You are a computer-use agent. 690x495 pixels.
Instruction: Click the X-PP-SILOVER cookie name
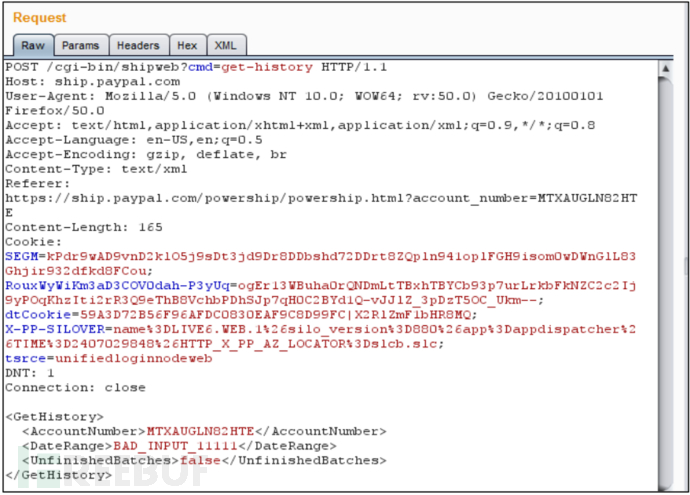(55, 330)
